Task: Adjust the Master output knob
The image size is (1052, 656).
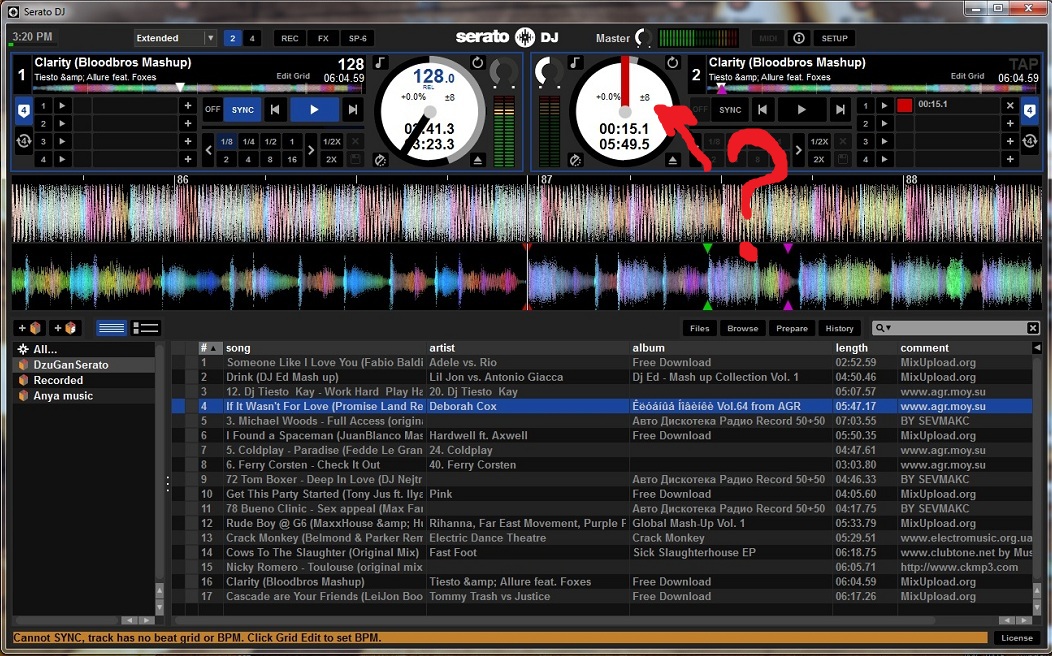Action: [x=643, y=38]
